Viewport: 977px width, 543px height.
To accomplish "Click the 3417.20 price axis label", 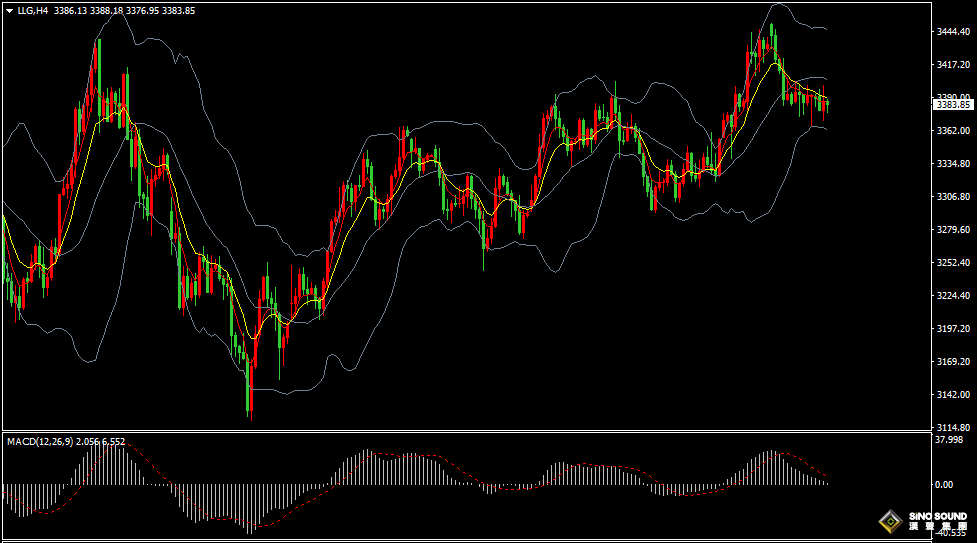I will point(954,65).
